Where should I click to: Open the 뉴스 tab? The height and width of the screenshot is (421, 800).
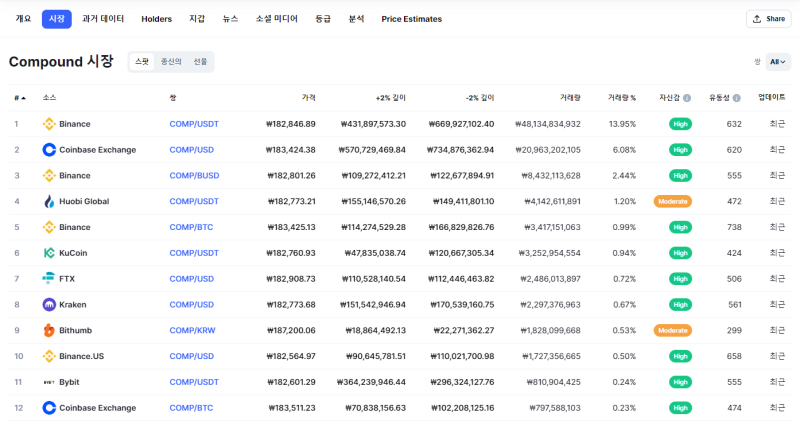(x=231, y=19)
